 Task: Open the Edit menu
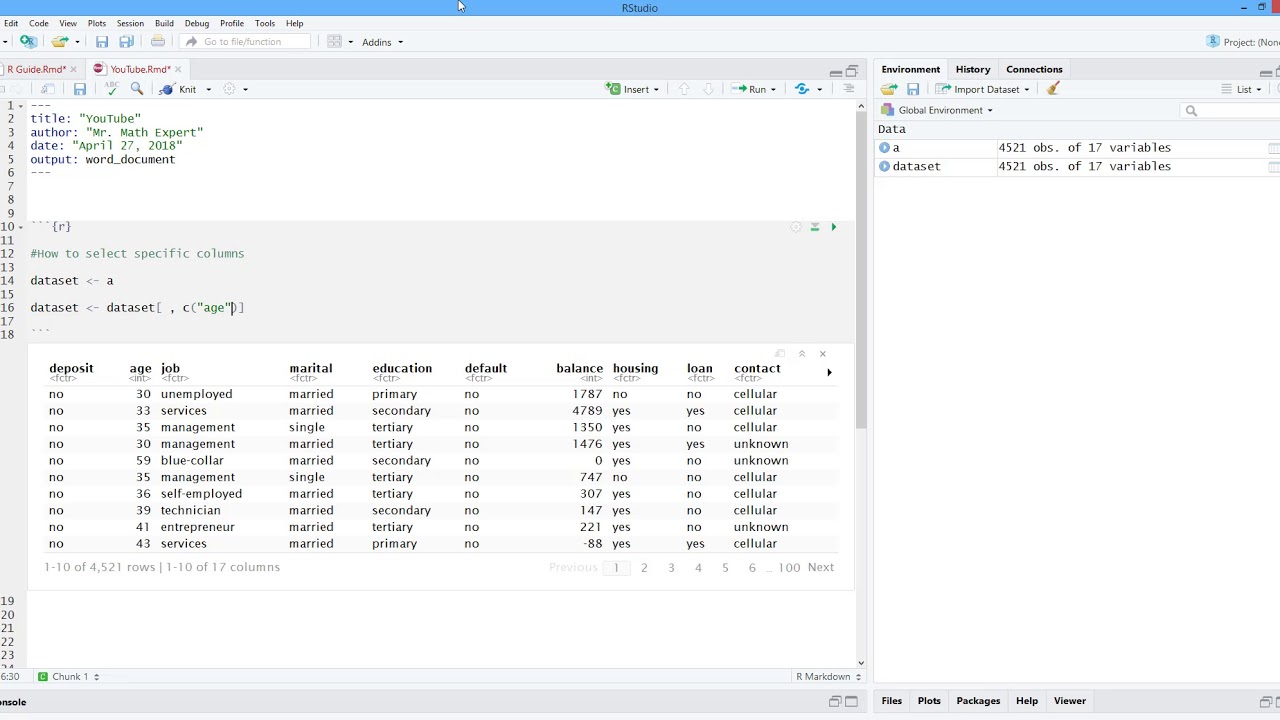point(10,23)
